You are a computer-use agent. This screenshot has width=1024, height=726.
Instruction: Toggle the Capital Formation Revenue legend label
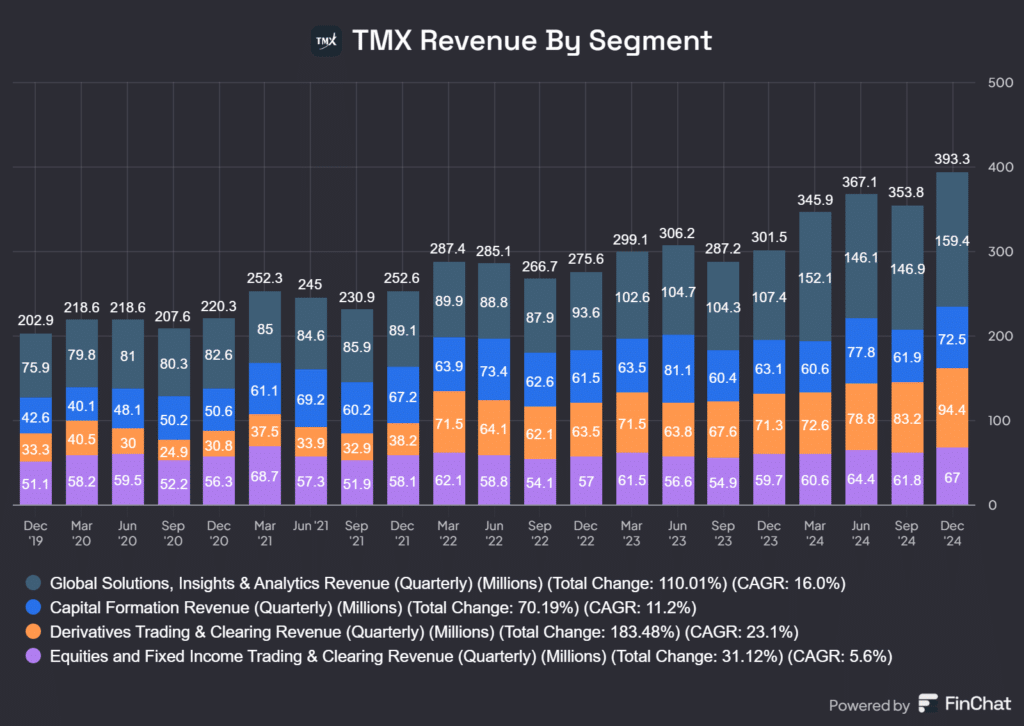coord(373,607)
